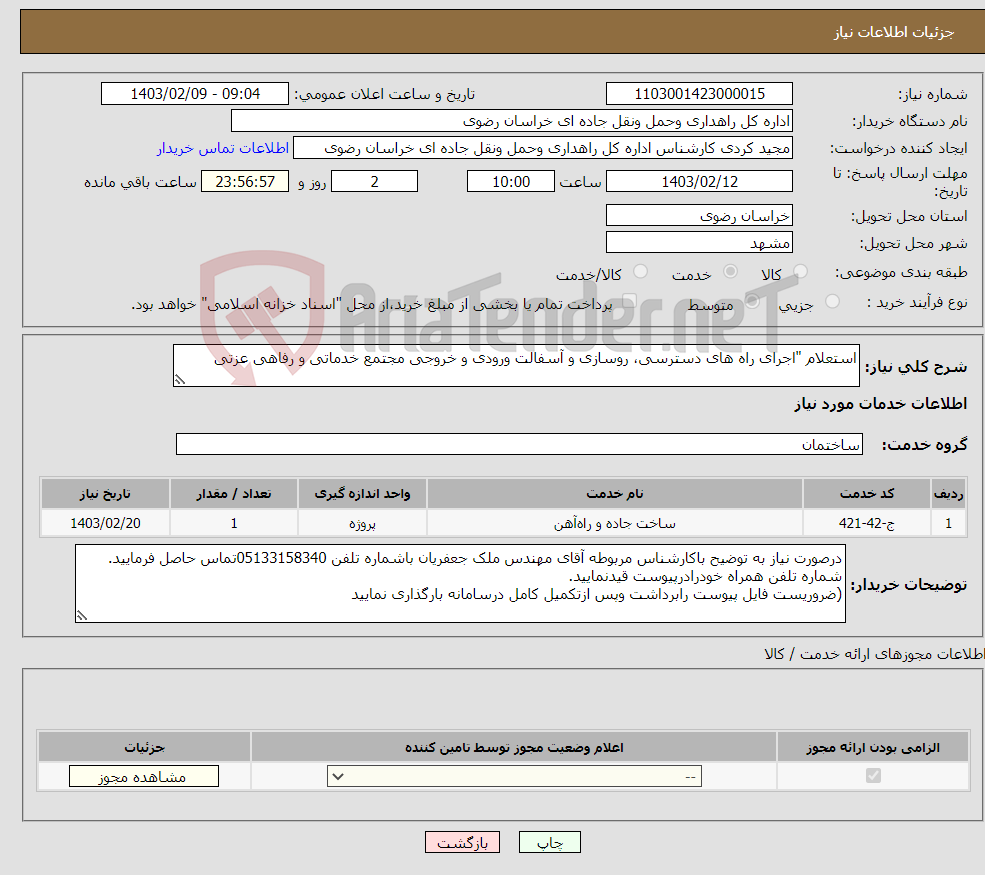This screenshot has width=985, height=875.
Task: Toggle the Treasury Bonds payment checkbox
Action: pos(629,302)
